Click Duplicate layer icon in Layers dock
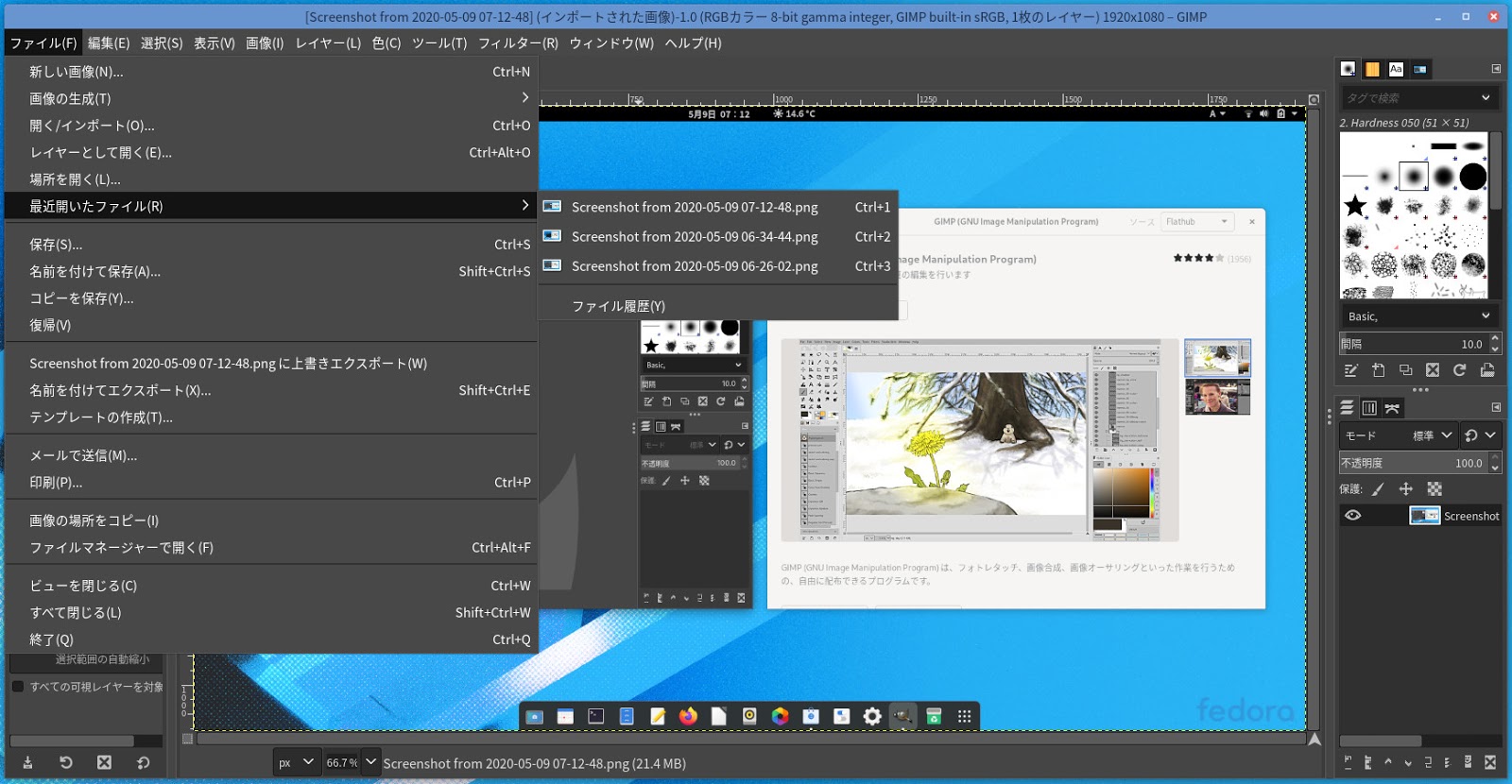Image resolution: width=1512 pixels, height=784 pixels. point(1428,762)
